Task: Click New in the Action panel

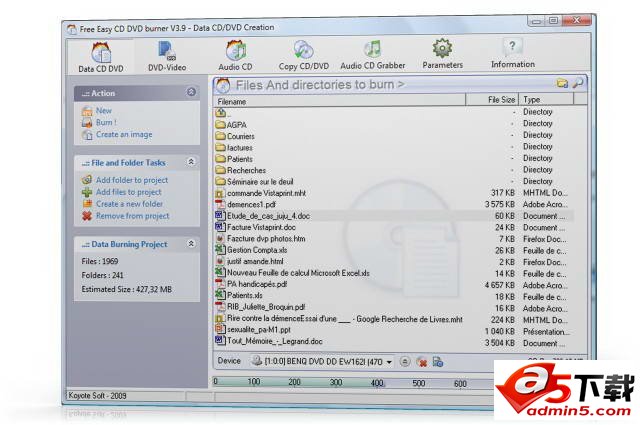Action: pyautogui.click(x=104, y=111)
